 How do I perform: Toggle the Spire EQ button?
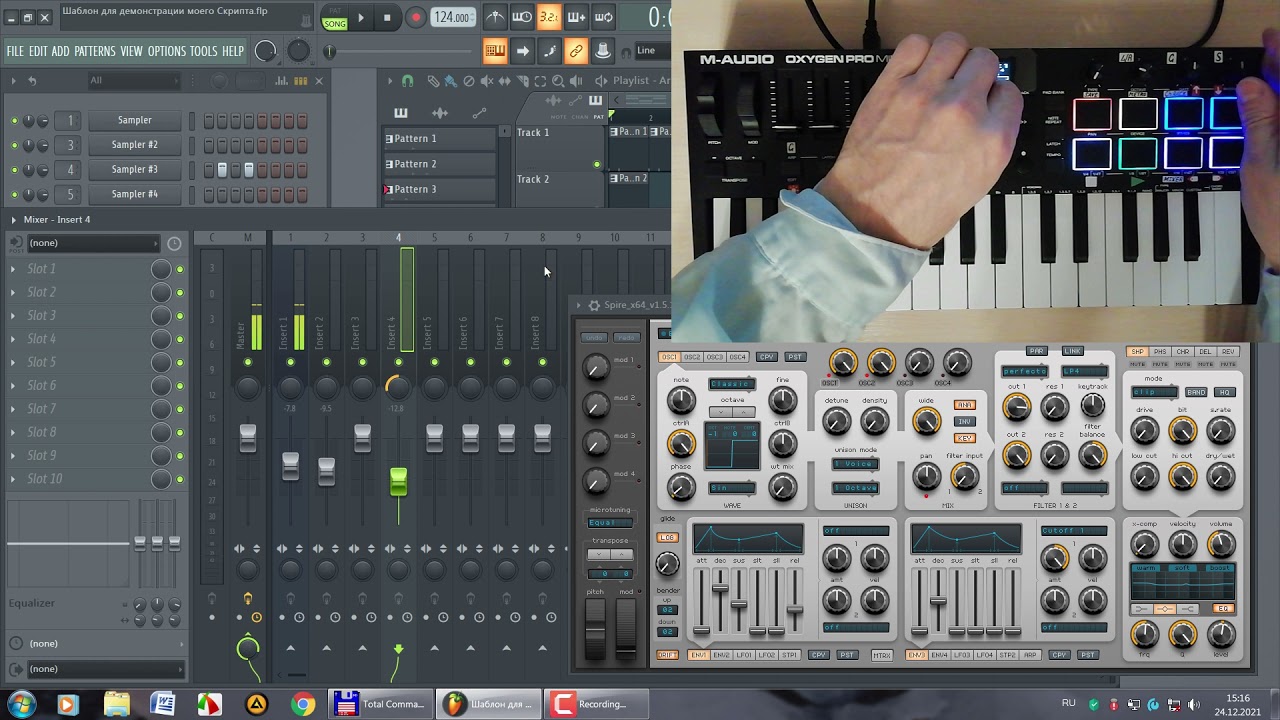[1224, 608]
